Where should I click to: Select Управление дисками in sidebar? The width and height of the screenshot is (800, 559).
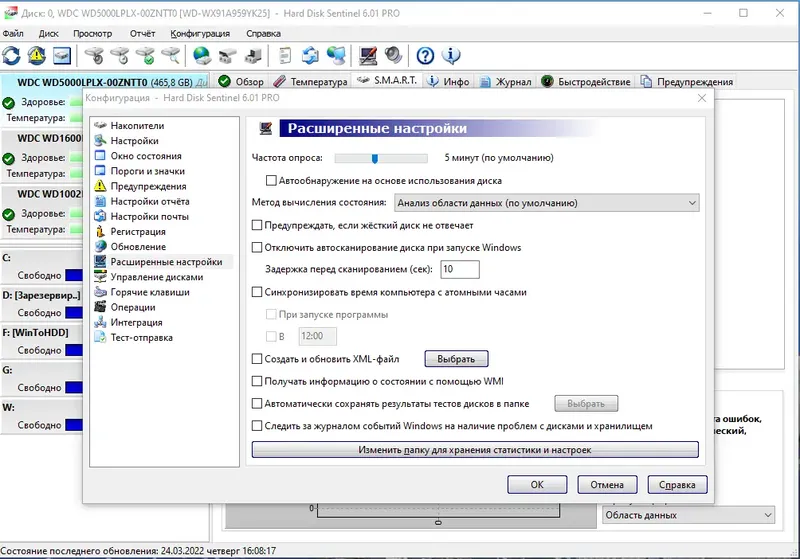click(x=157, y=277)
